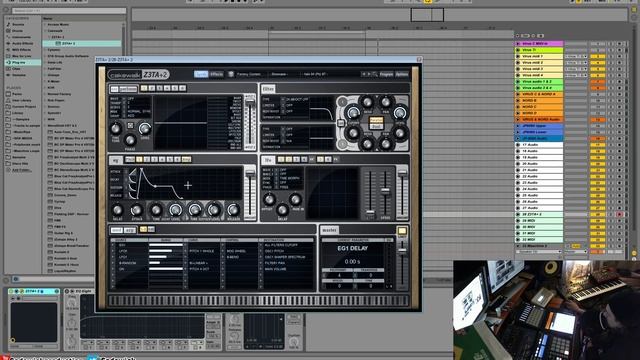Click oscillator waveshaper square icon

(130, 125)
